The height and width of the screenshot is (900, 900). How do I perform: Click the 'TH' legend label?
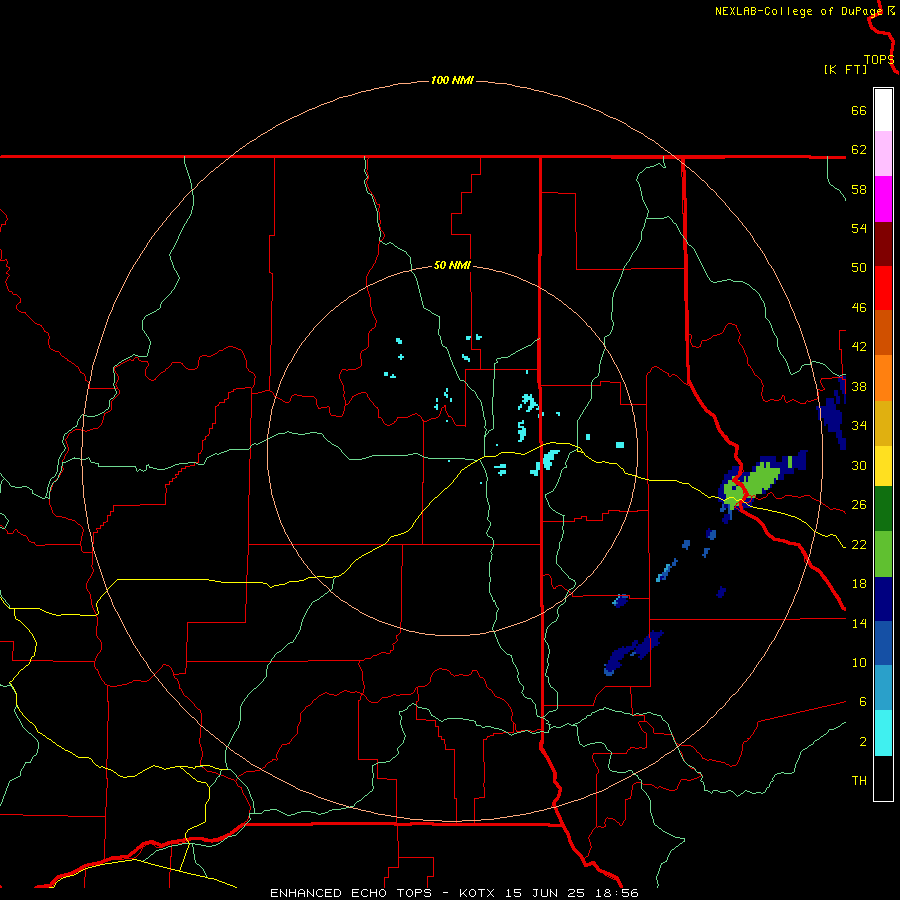(859, 781)
